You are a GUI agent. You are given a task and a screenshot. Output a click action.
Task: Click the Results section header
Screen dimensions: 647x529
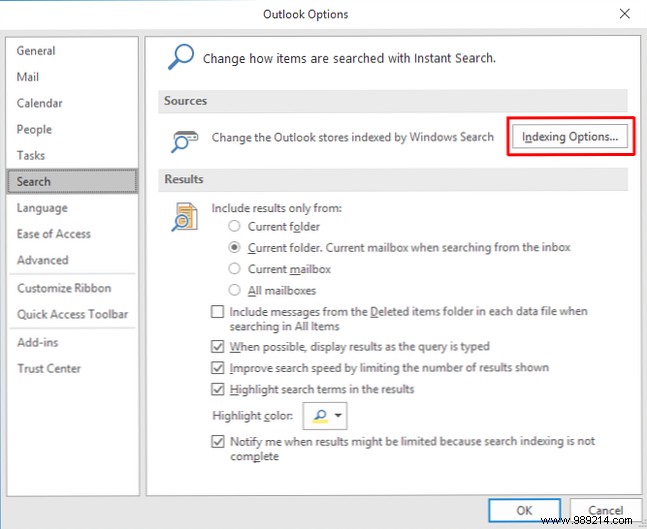(393, 179)
